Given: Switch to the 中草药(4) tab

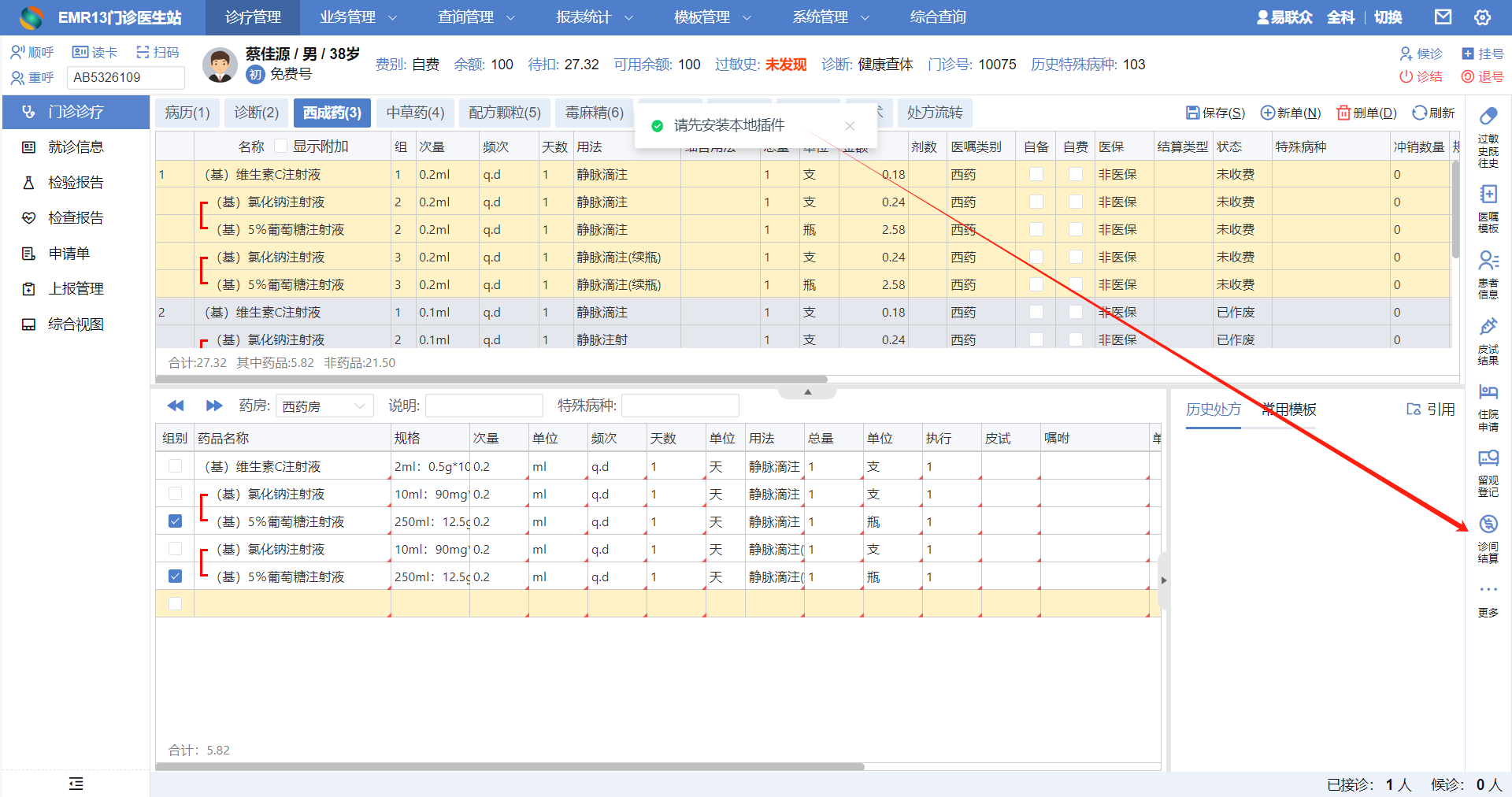Looking at the screenshot, I should point(415,113).
